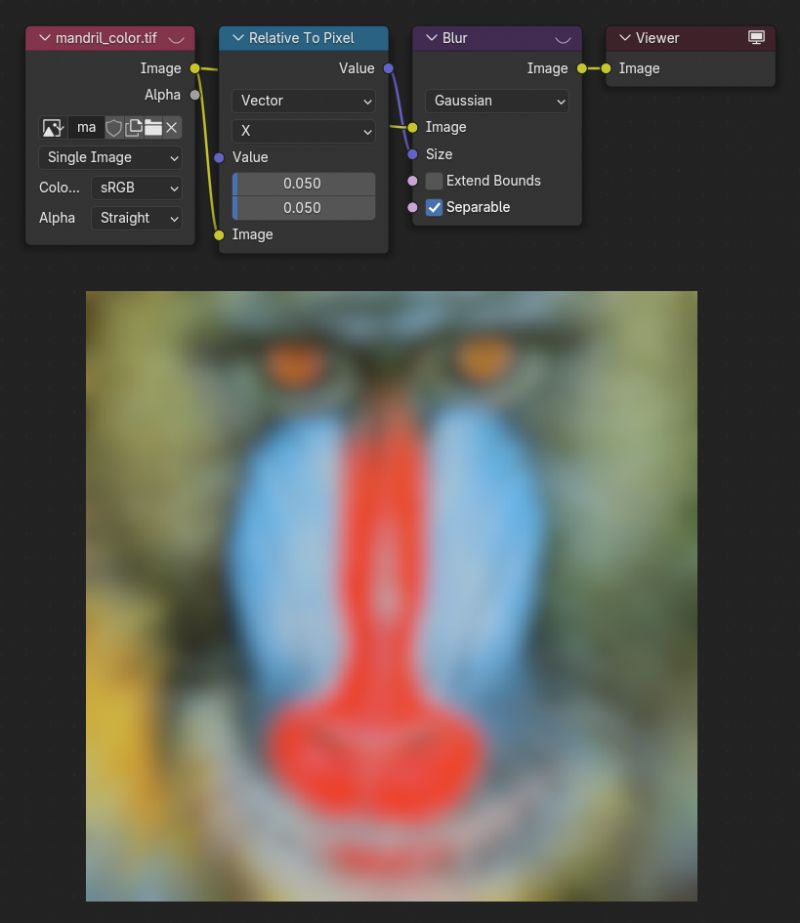The height and width of the screenshot is (923, 800).
Task: Open the Vector mode dropdown on Relative To Pixel
Action: (x=303, y=101)
